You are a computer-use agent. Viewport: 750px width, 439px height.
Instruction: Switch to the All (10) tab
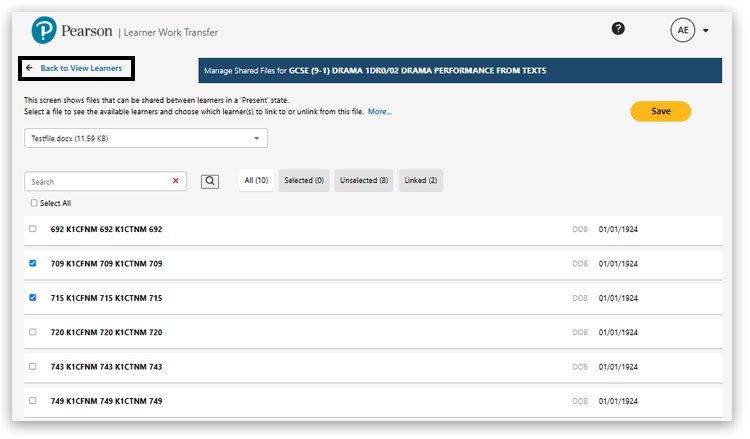pyautogui.click(x=256, y=181)
